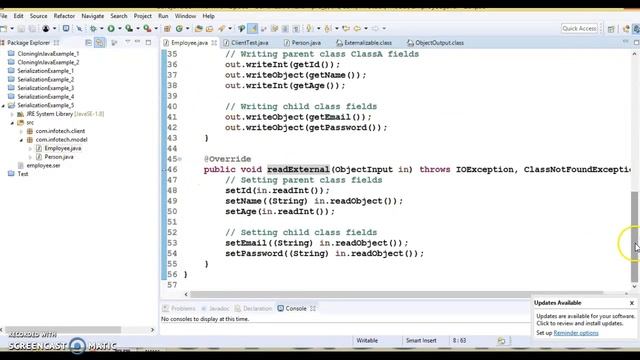Maximize the Package Explorer panel
640x360 pixels.
(148, 42)
